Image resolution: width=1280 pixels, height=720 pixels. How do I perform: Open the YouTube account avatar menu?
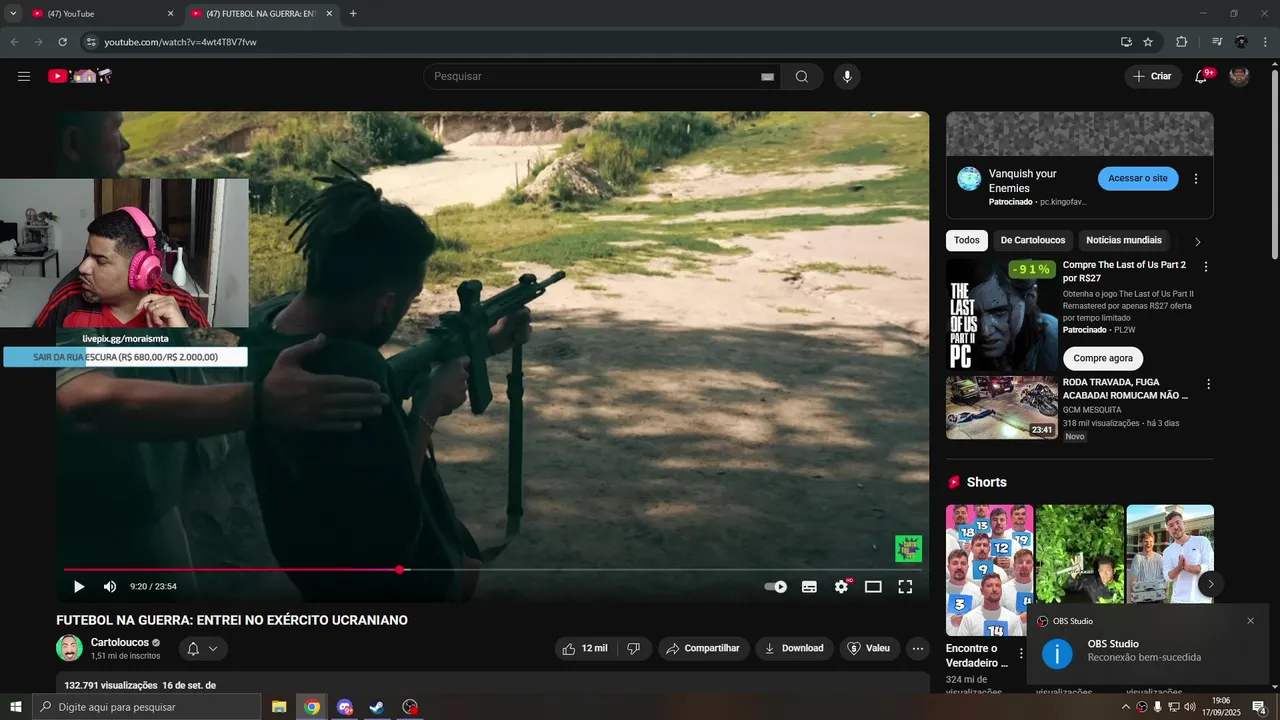click(1239, 76)
